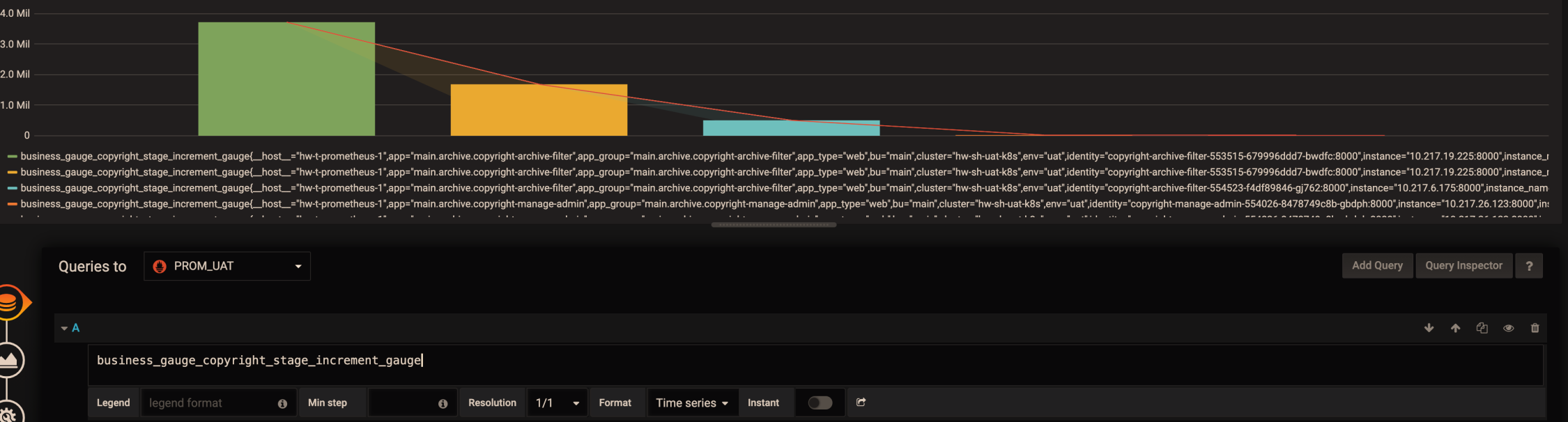Toggle the Instant query switch
Viewport: 1568px width, 422px height.
coord(820,403)
